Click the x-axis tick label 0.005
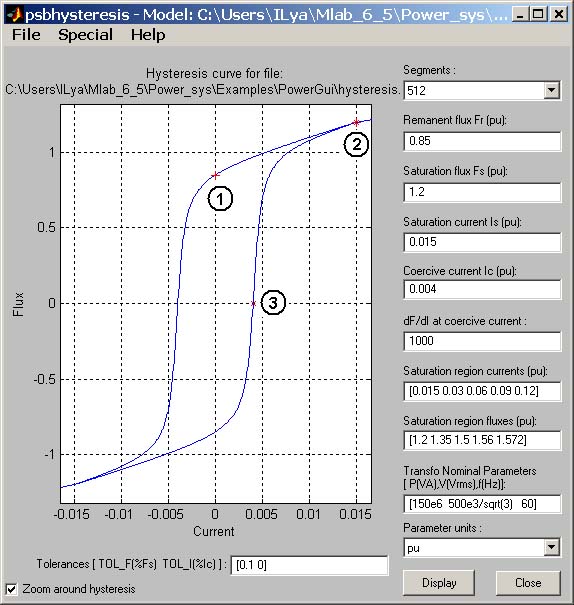The width and height of the screenshot is (574, 605). point(261,514)
